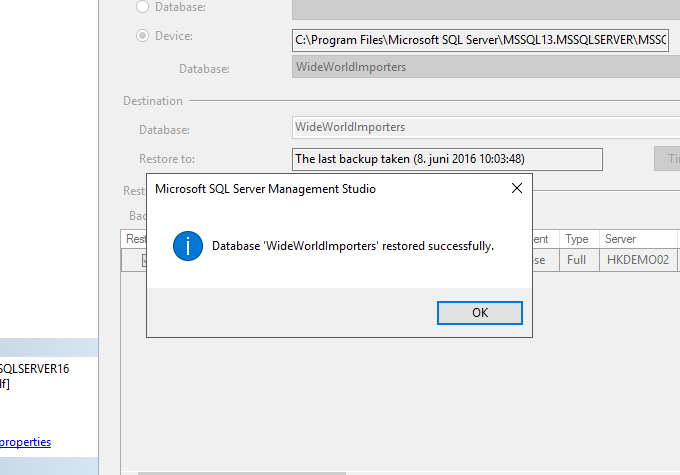Open the Destination Database WideWorldImporters combo box
The height and width of the screenshot is (475, 680).
[x=486, y=127]
